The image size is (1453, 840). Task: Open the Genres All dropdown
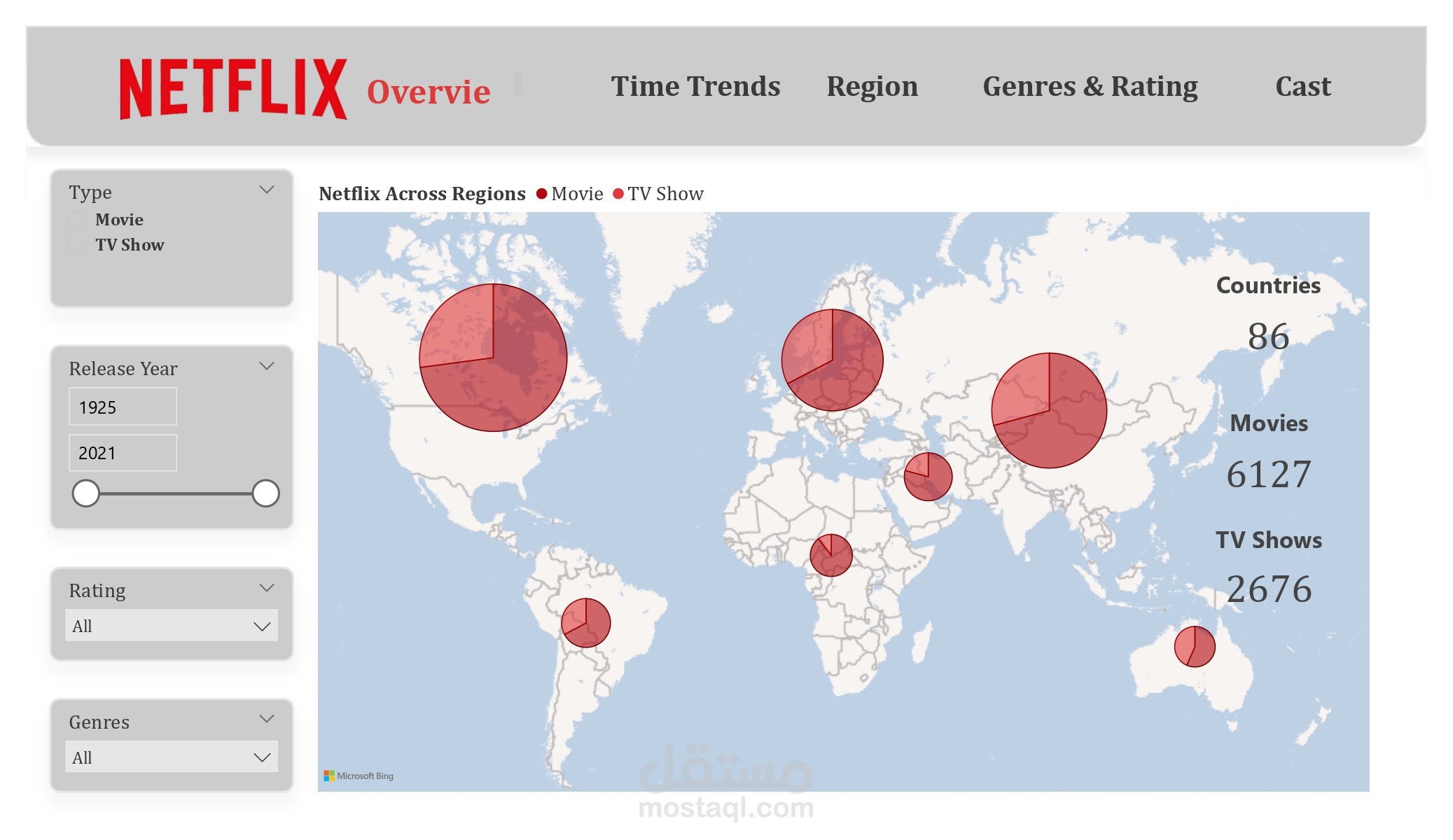pos(172,757)
